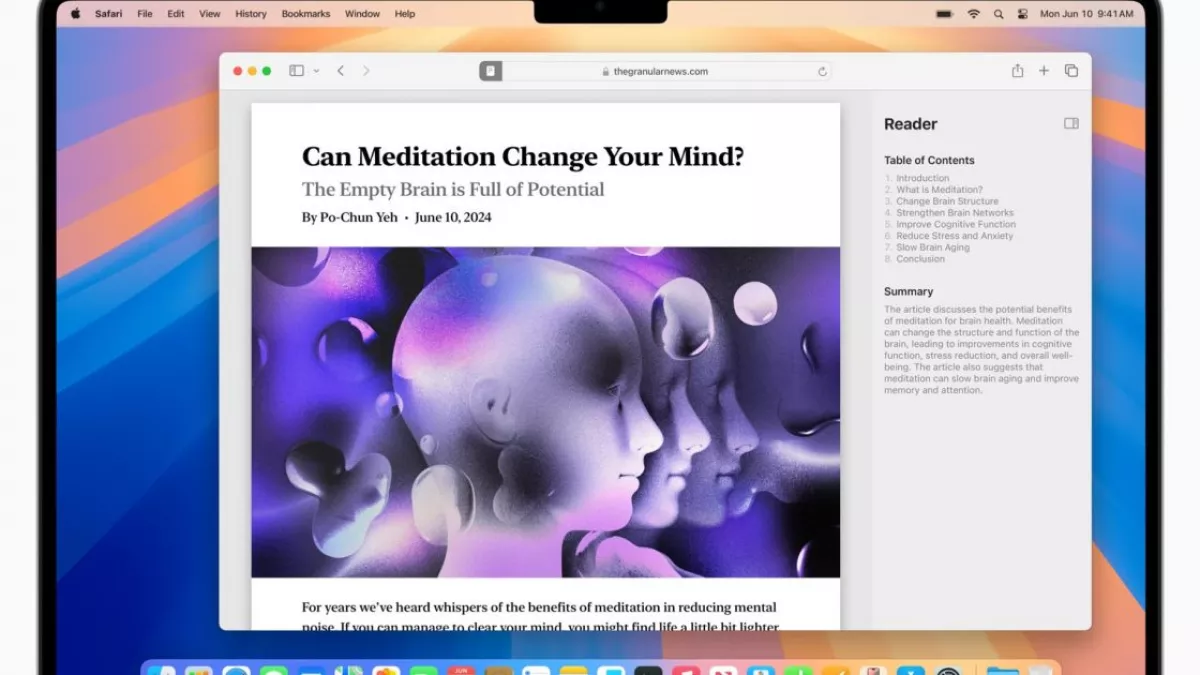Open a new tab with plus icon
The width and height of the screenshot is (1200, 675).
tap(1044, 71)
